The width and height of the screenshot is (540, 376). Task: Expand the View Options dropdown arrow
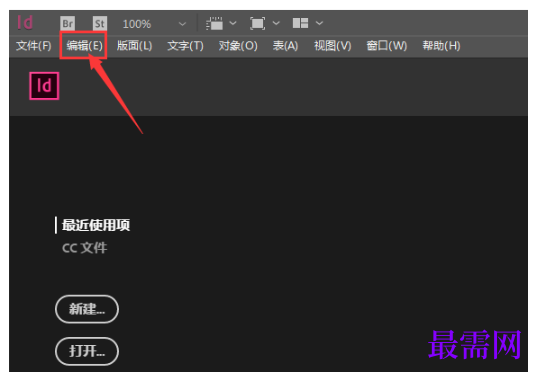coord(233,23)
